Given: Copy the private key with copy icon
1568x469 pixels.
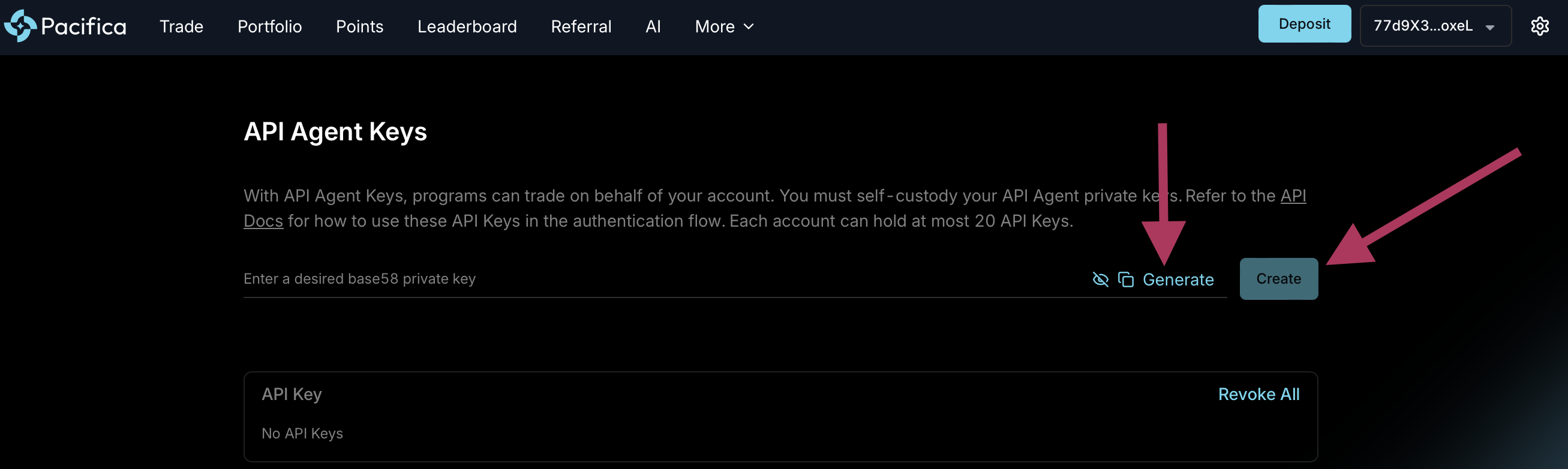Looking at the screenshot, I should [1125, 279].
